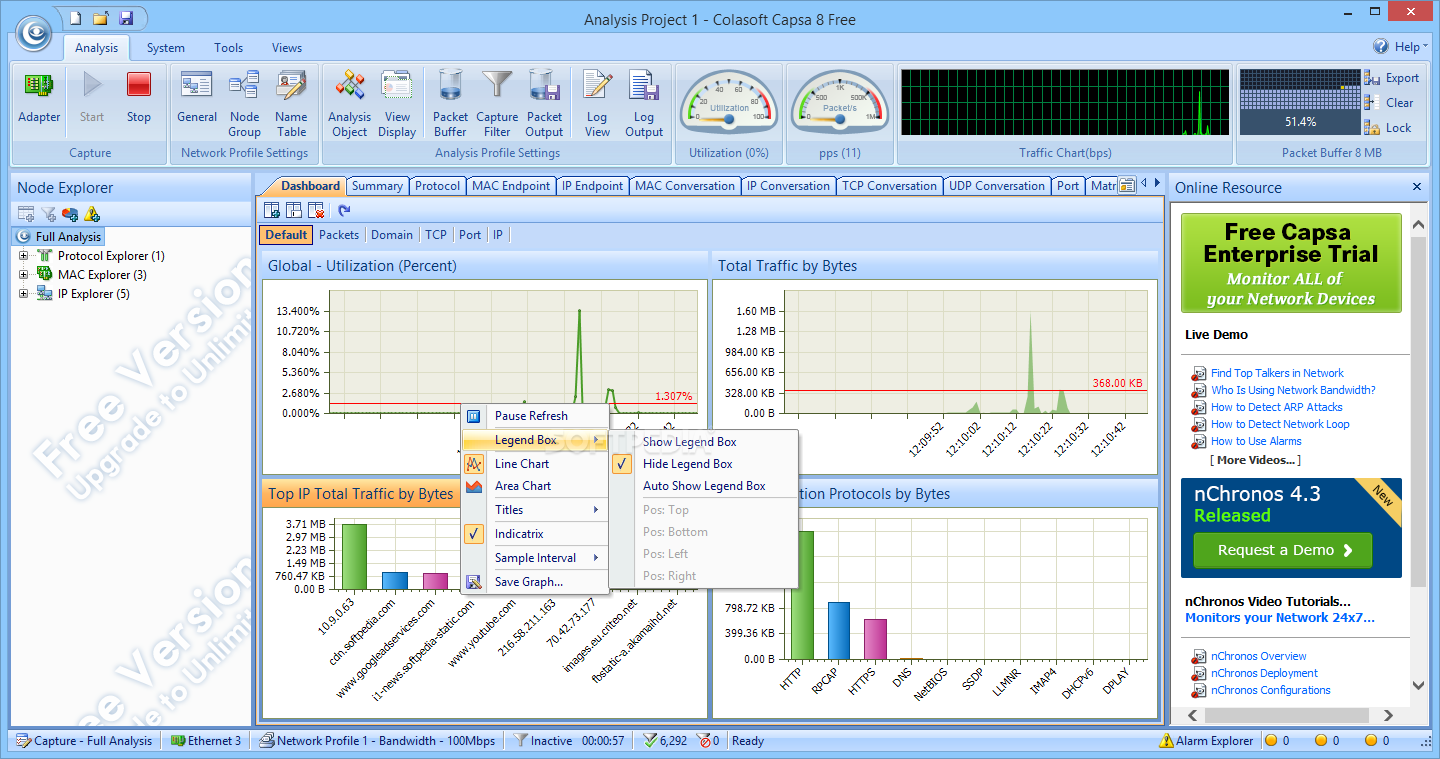Click the Start capture icon
The height and width of the screenshot is (759, 1440).
pyautogui.click(x=92, y=98)
